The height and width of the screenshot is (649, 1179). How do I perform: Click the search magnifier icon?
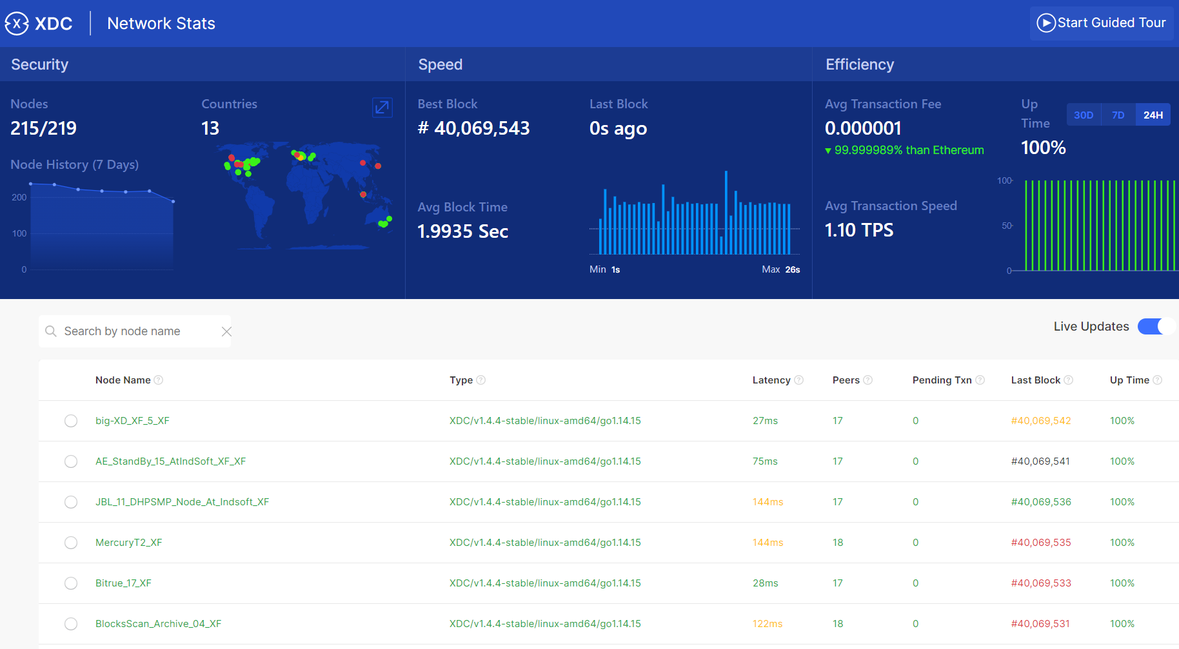(50, 331)
